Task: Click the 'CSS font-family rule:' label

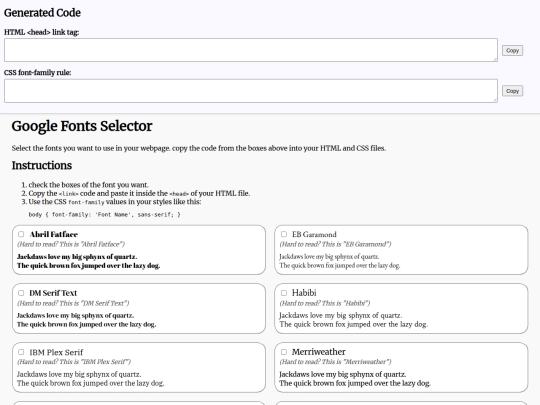Action: pos(38,73)
